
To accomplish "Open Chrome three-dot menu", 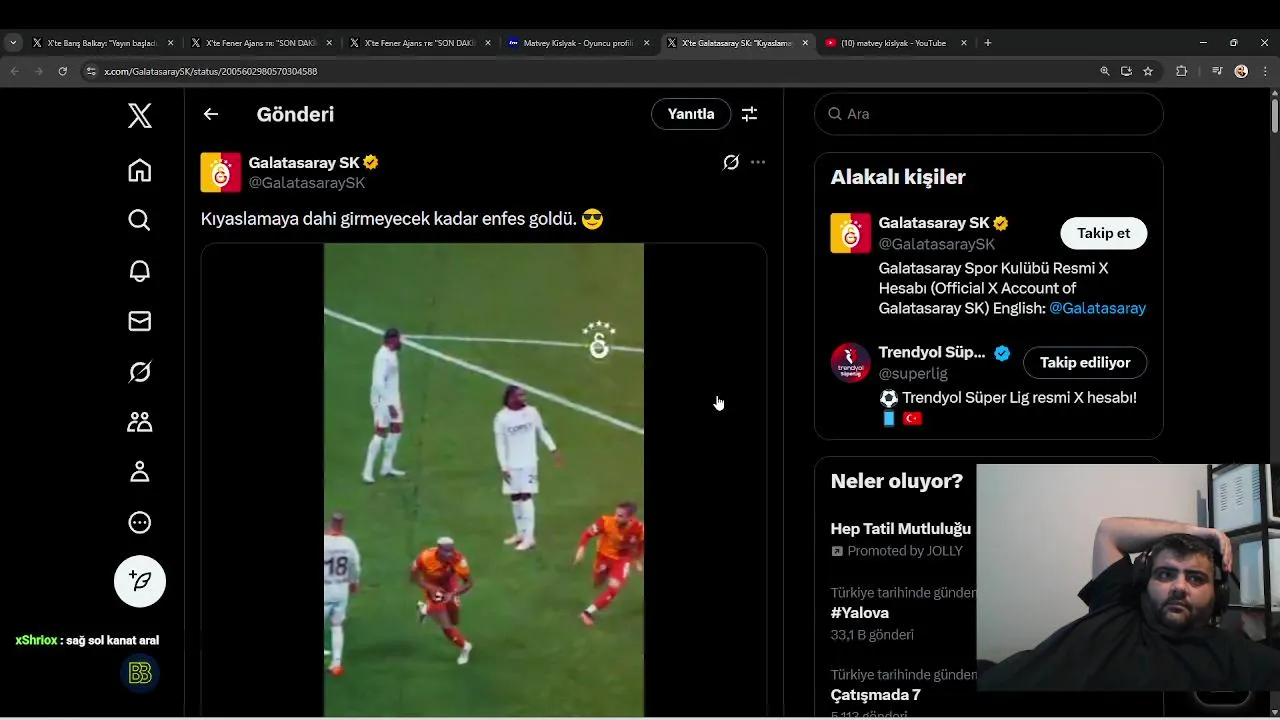I will [x=1265, y=71].
